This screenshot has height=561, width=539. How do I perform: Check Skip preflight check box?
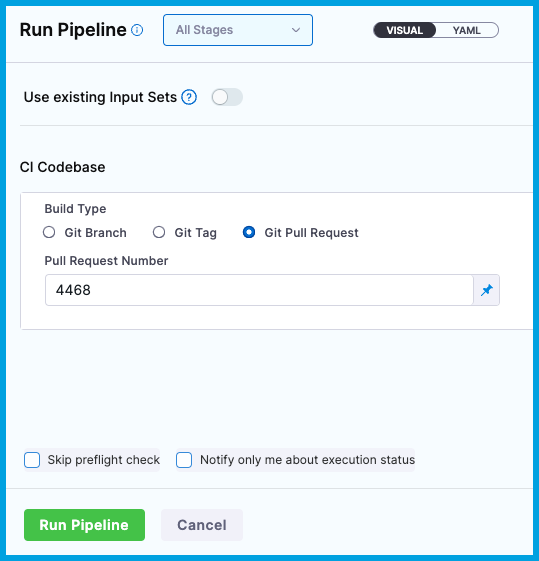32,460
